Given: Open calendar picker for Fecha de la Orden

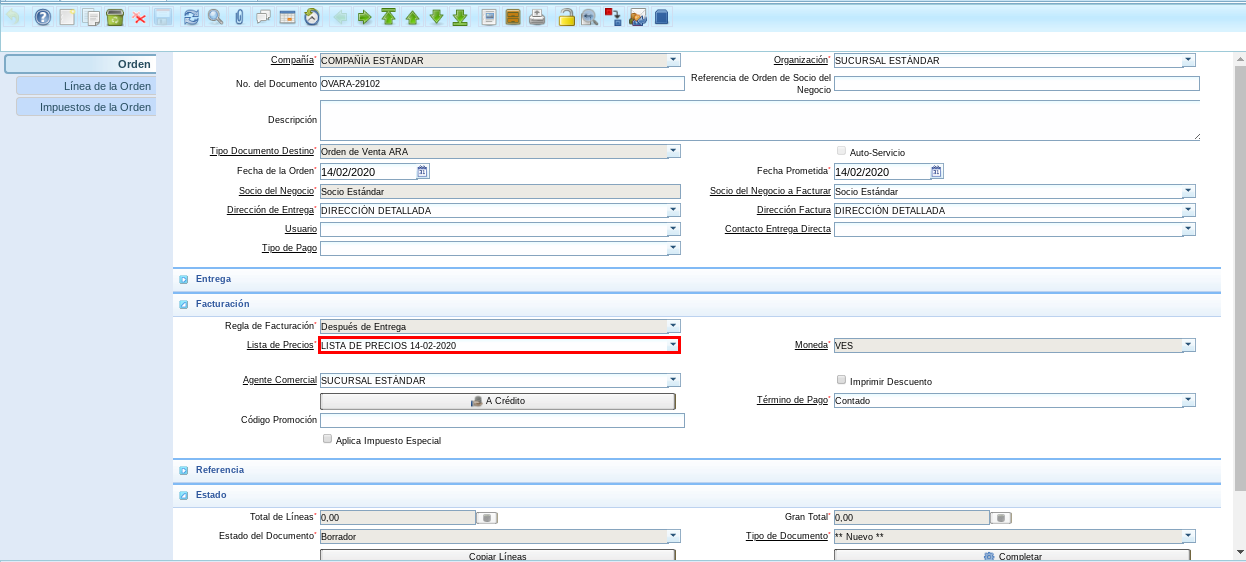Looking at the screenshot, I should point(423,172).
